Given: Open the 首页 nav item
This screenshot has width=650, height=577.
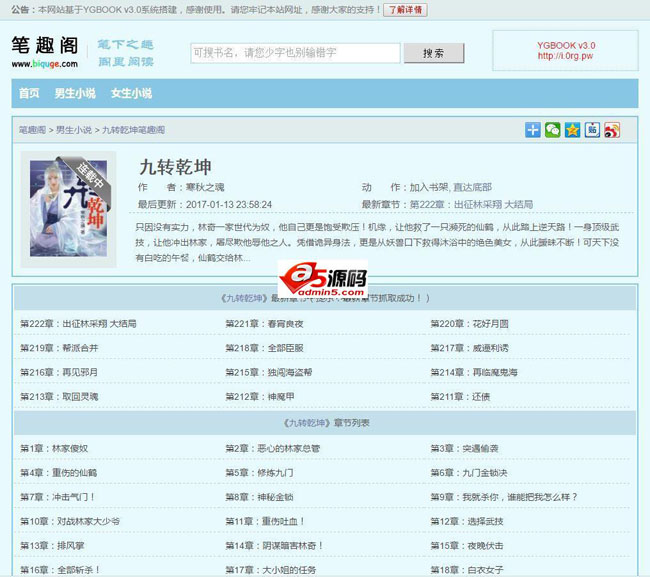Looking at the screenshot, I should (29, 93).
